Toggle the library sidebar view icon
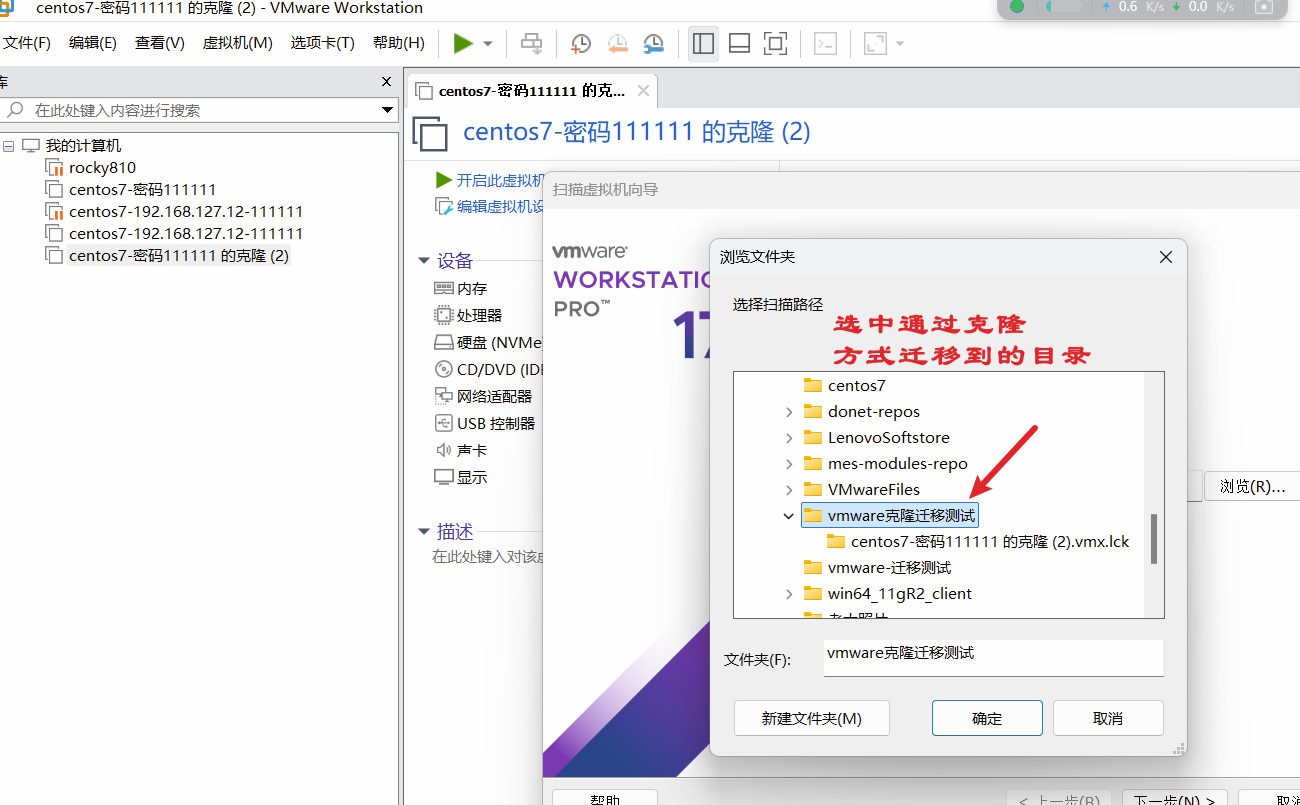The height and width of the screenshot is (805, 1300). pyautogui.click(x=703, y=43)
